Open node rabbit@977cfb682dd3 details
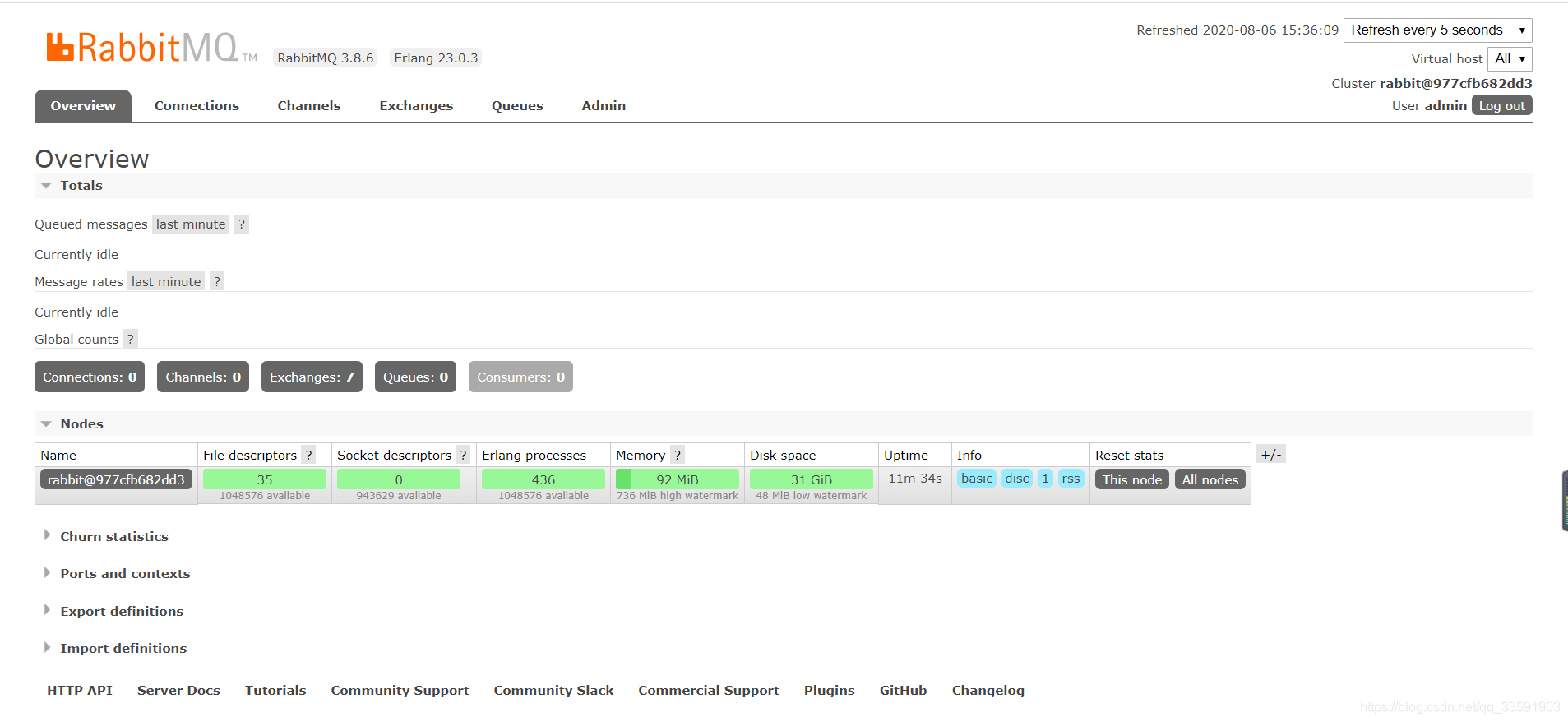The image size is (1568, 722). pos(116,479)
